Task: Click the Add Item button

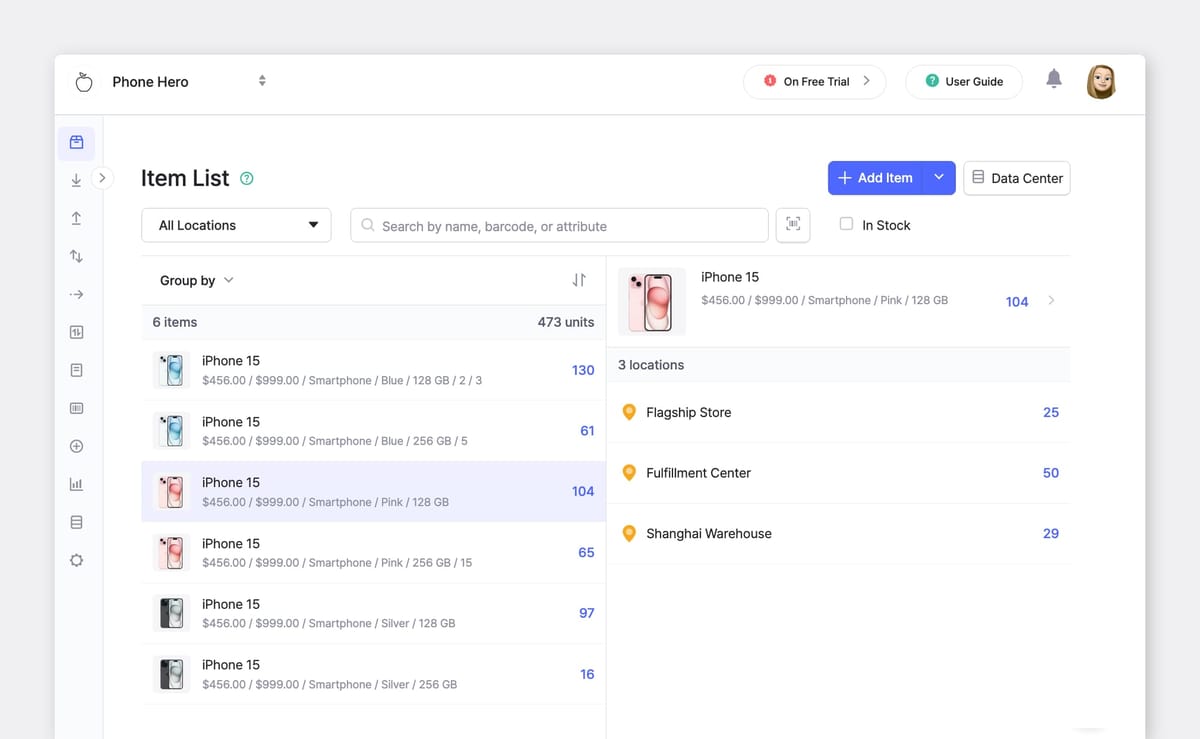Action: pyautogui.click(x=875, y=178)
